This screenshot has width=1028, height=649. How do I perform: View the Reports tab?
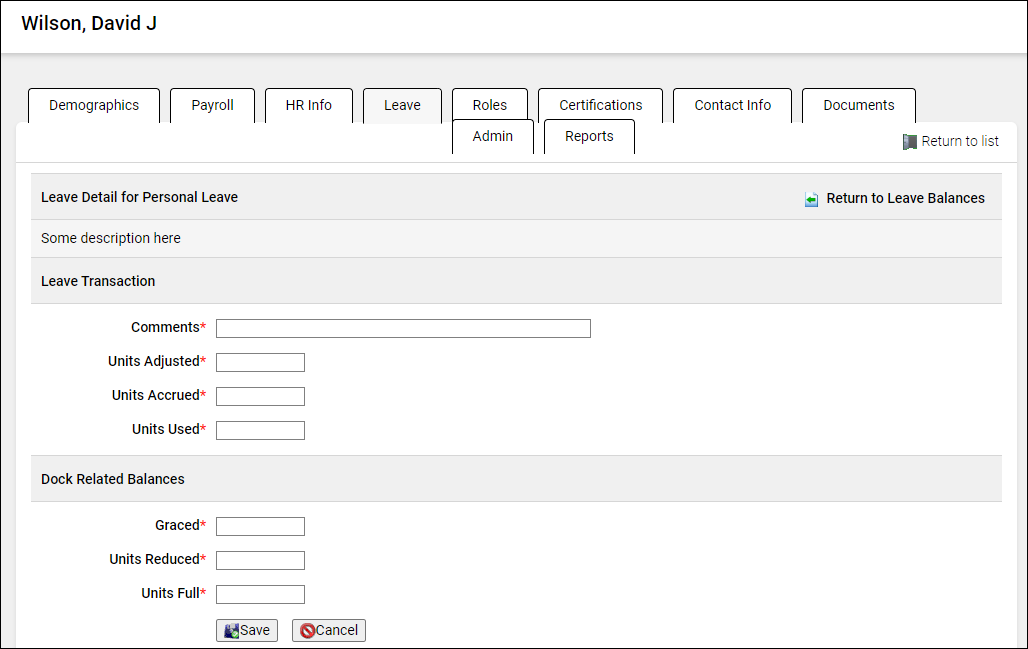click(589, 136)
